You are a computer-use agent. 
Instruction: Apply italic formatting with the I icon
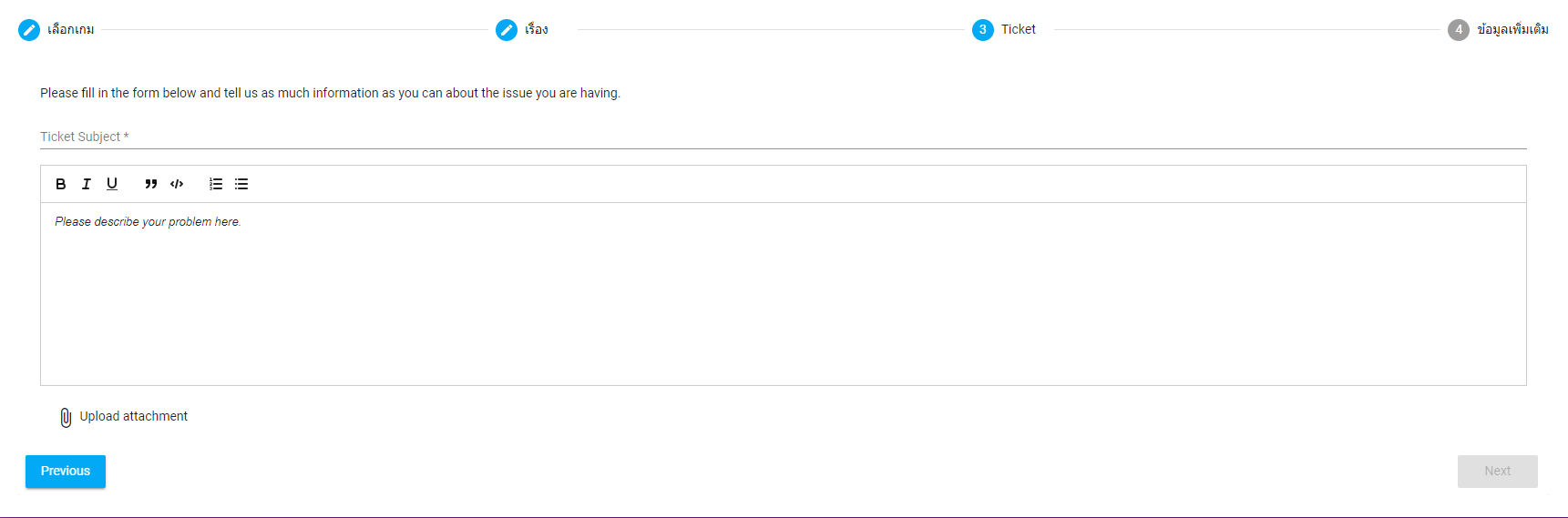[x=87, y=184]
